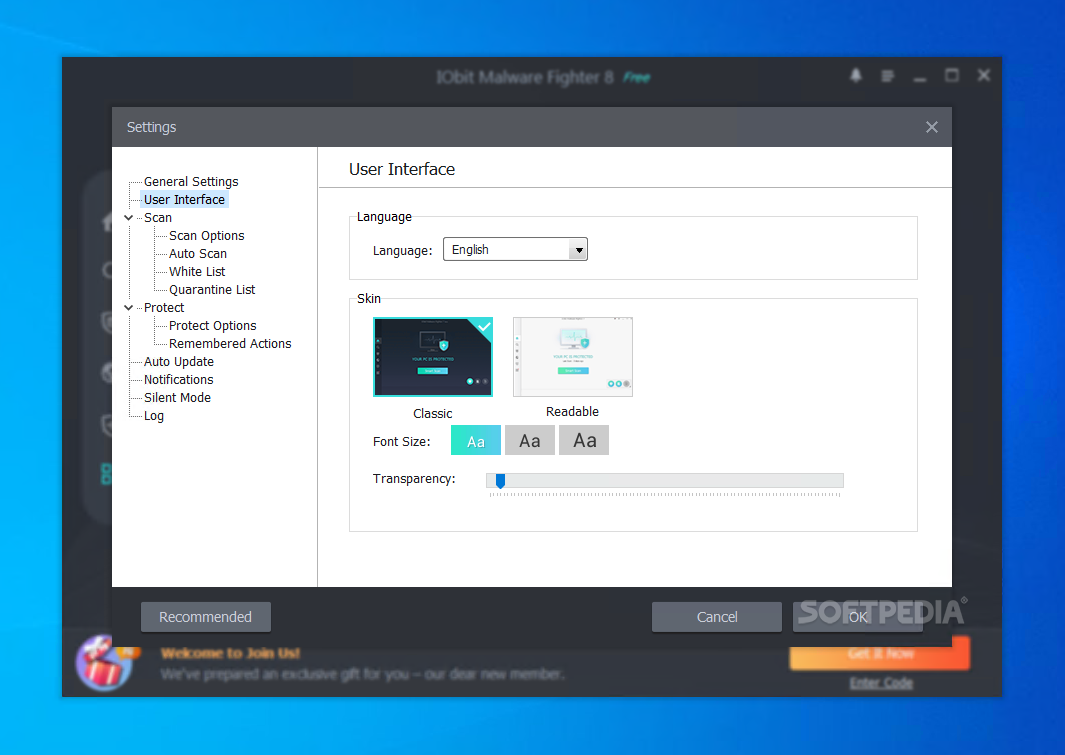Image resolution: width=1065 pixels, height=755 pixels.
Task: Select General Settings in the tree
Action: (191, 181)
